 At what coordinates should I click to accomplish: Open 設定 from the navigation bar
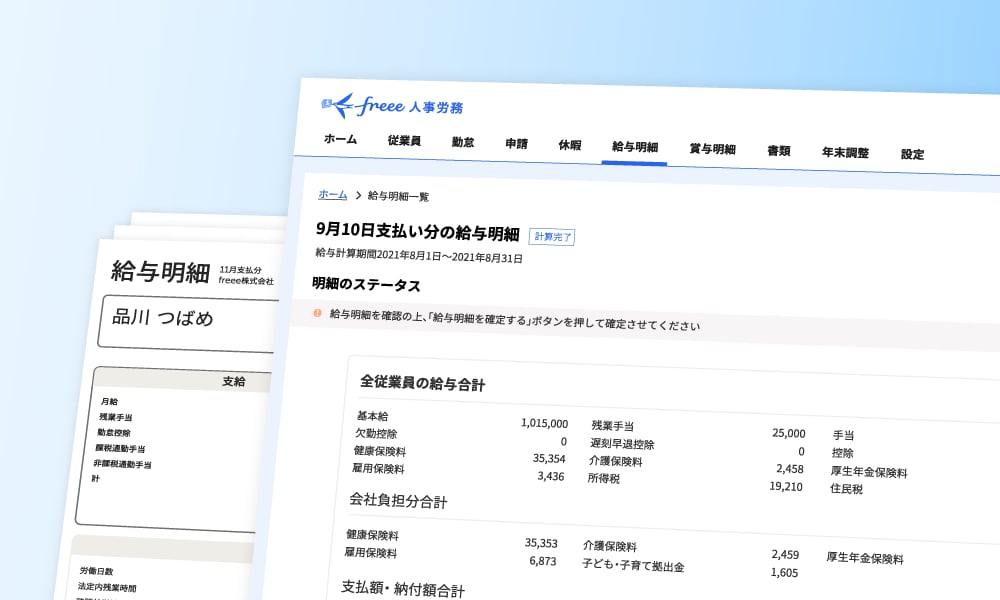[912, 154]
